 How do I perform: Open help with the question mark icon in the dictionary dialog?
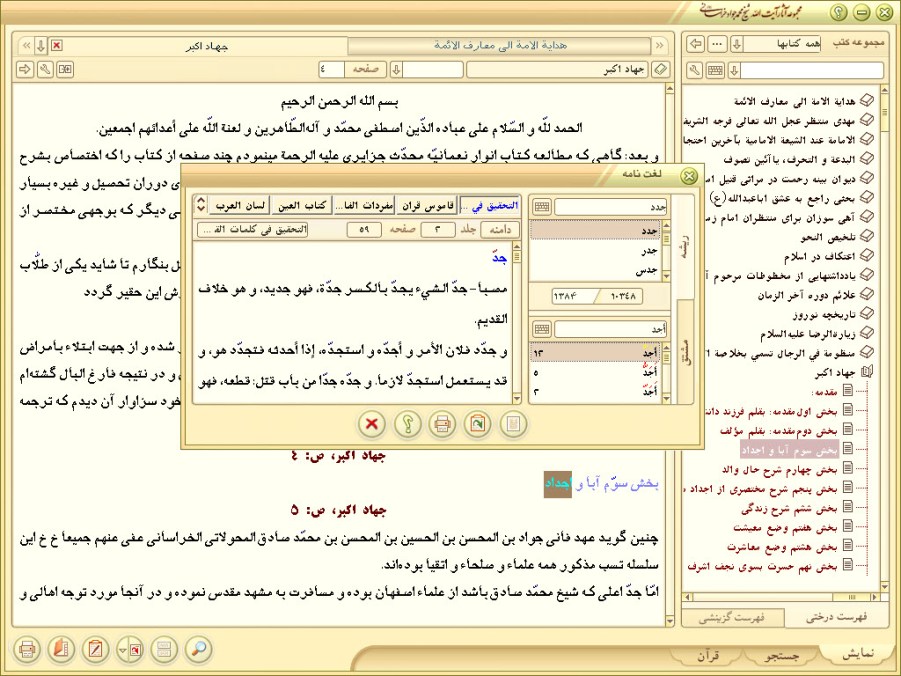[x=407, y=424]
